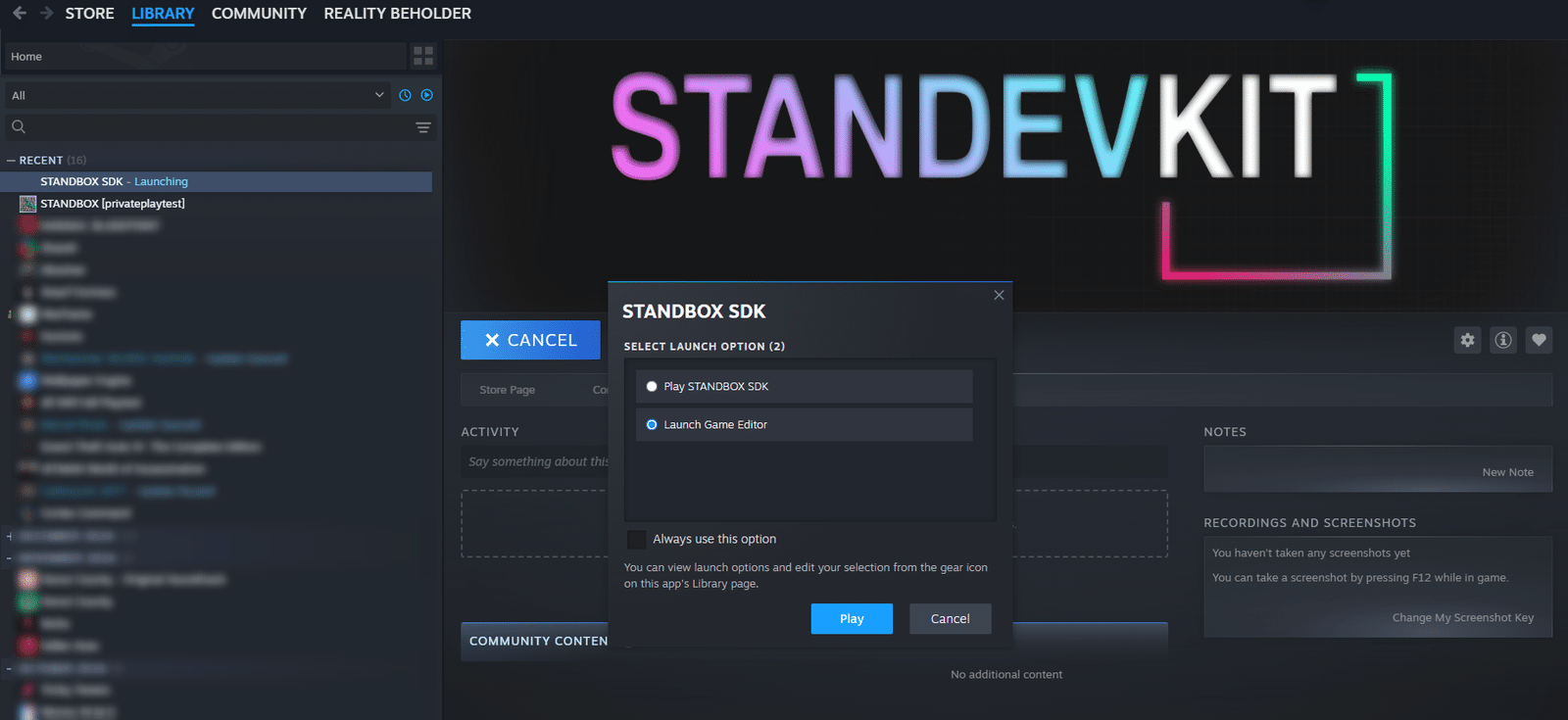Toggle sort by recent clock icon
Image resolution: width=1568 pixels, height=720 pixels.
pos(405,95)
